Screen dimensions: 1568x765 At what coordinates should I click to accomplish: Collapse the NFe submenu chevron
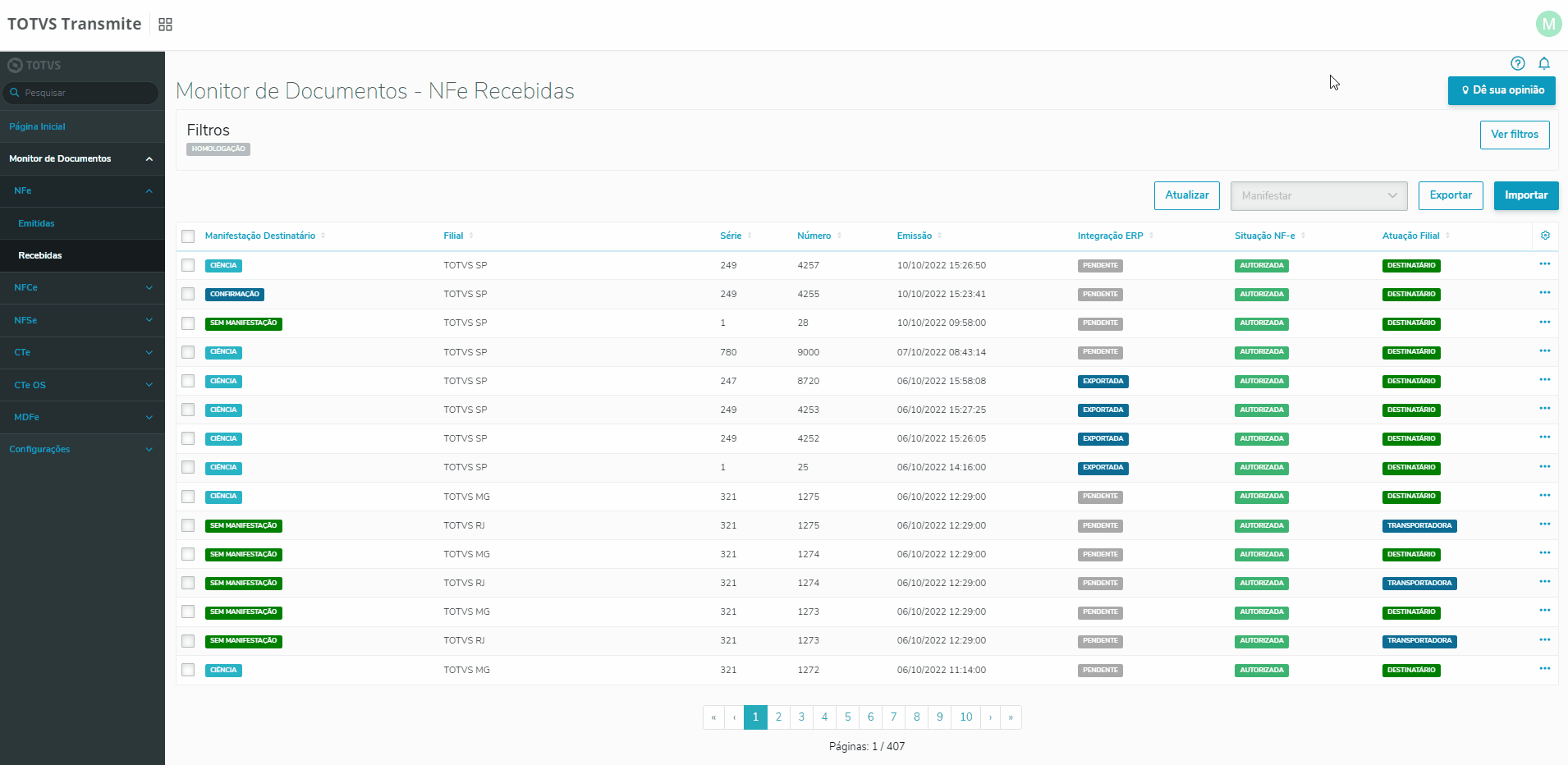[149, 191]
